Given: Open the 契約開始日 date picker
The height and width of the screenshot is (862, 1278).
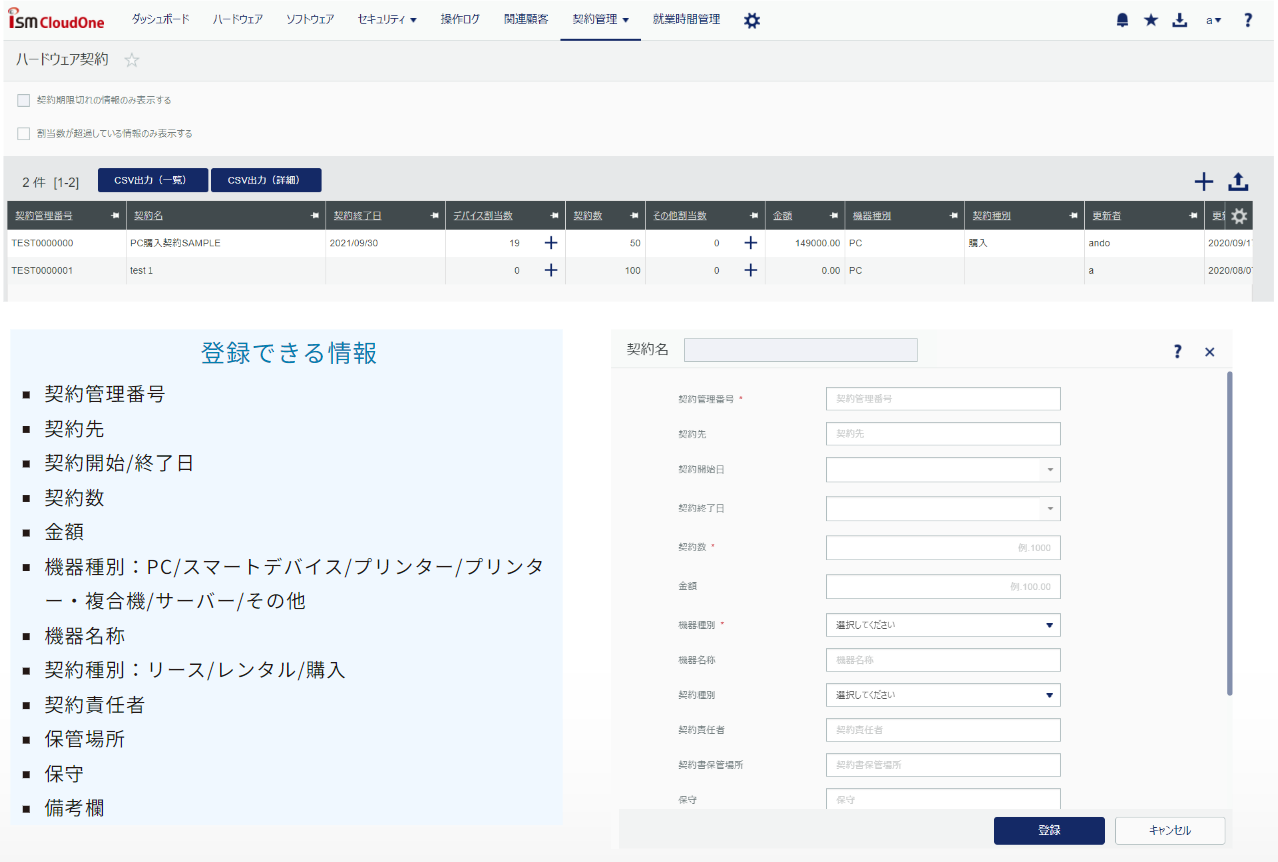Looking at the screenshot, I should (x=1050, y=470).
